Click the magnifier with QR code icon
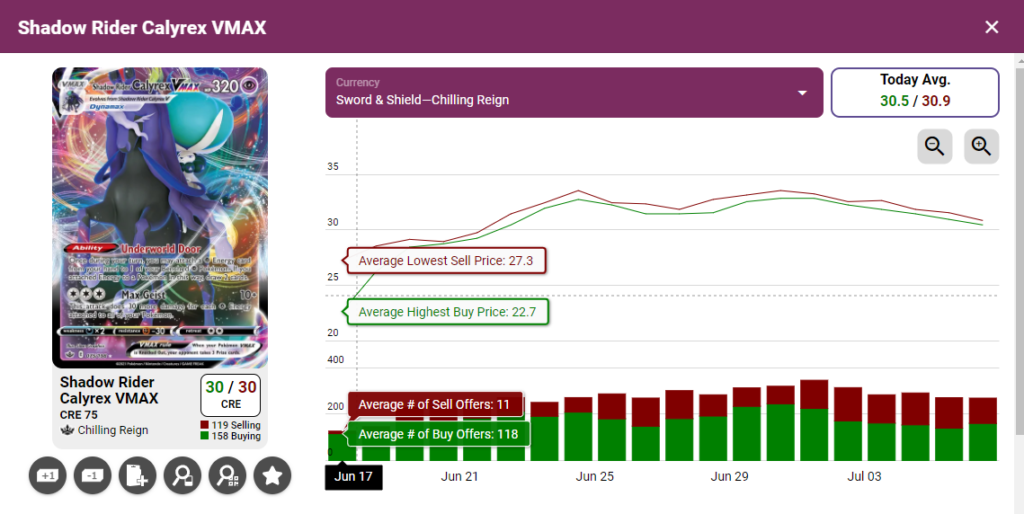1024x514 pixels. pos(227,475)
